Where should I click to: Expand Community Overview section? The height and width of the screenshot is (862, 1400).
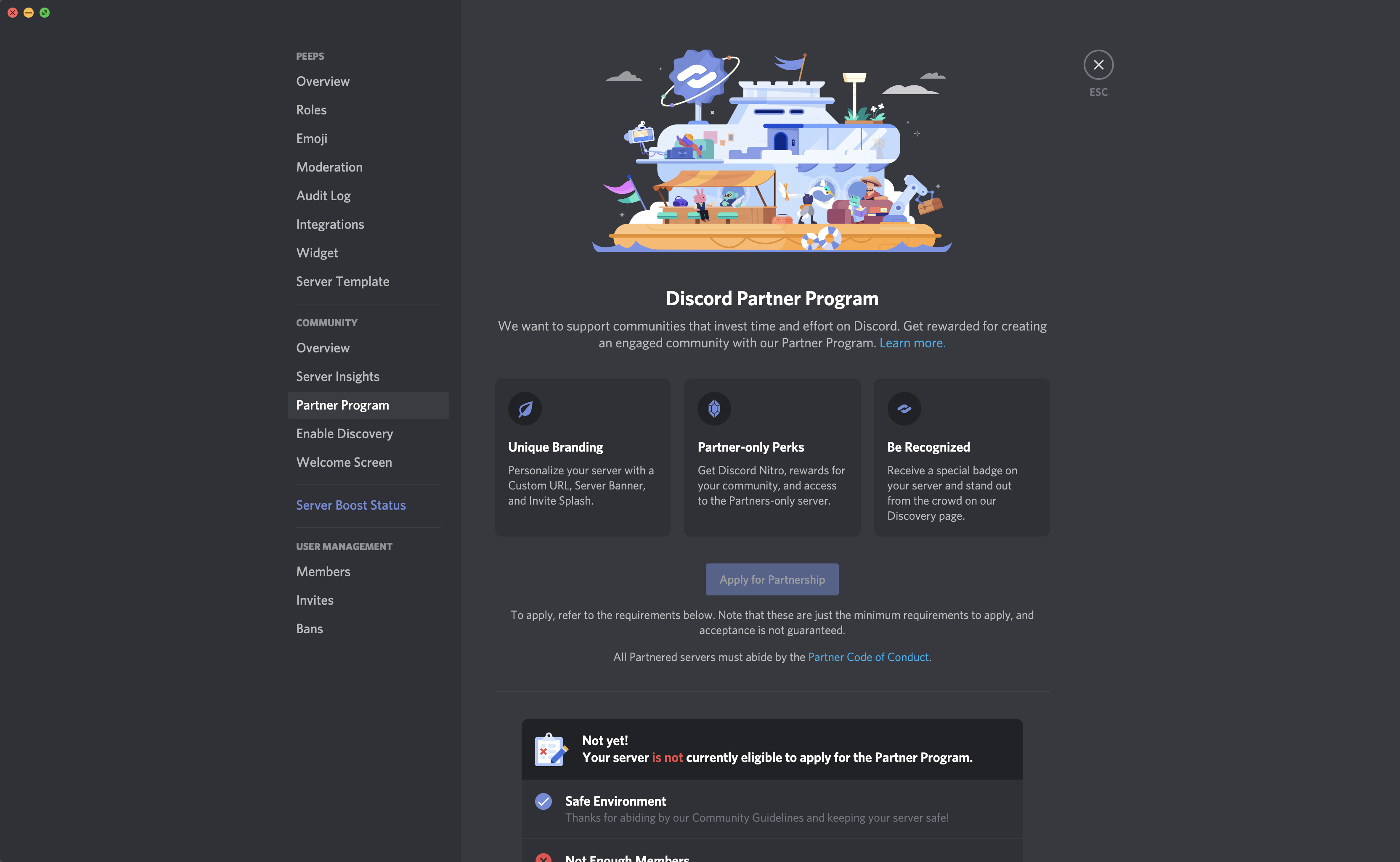pyautogui.click(x=322, y=347)
